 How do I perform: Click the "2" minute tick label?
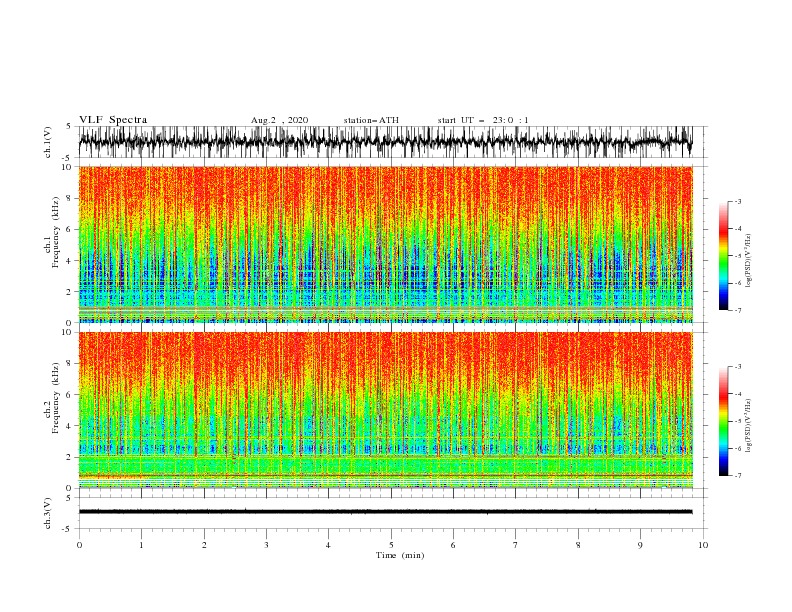(204, 545)
